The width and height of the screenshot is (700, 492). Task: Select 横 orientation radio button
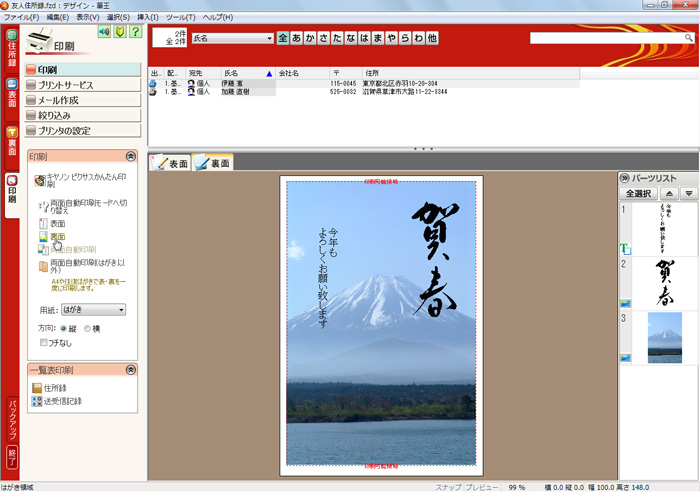[x=88, y=328]
